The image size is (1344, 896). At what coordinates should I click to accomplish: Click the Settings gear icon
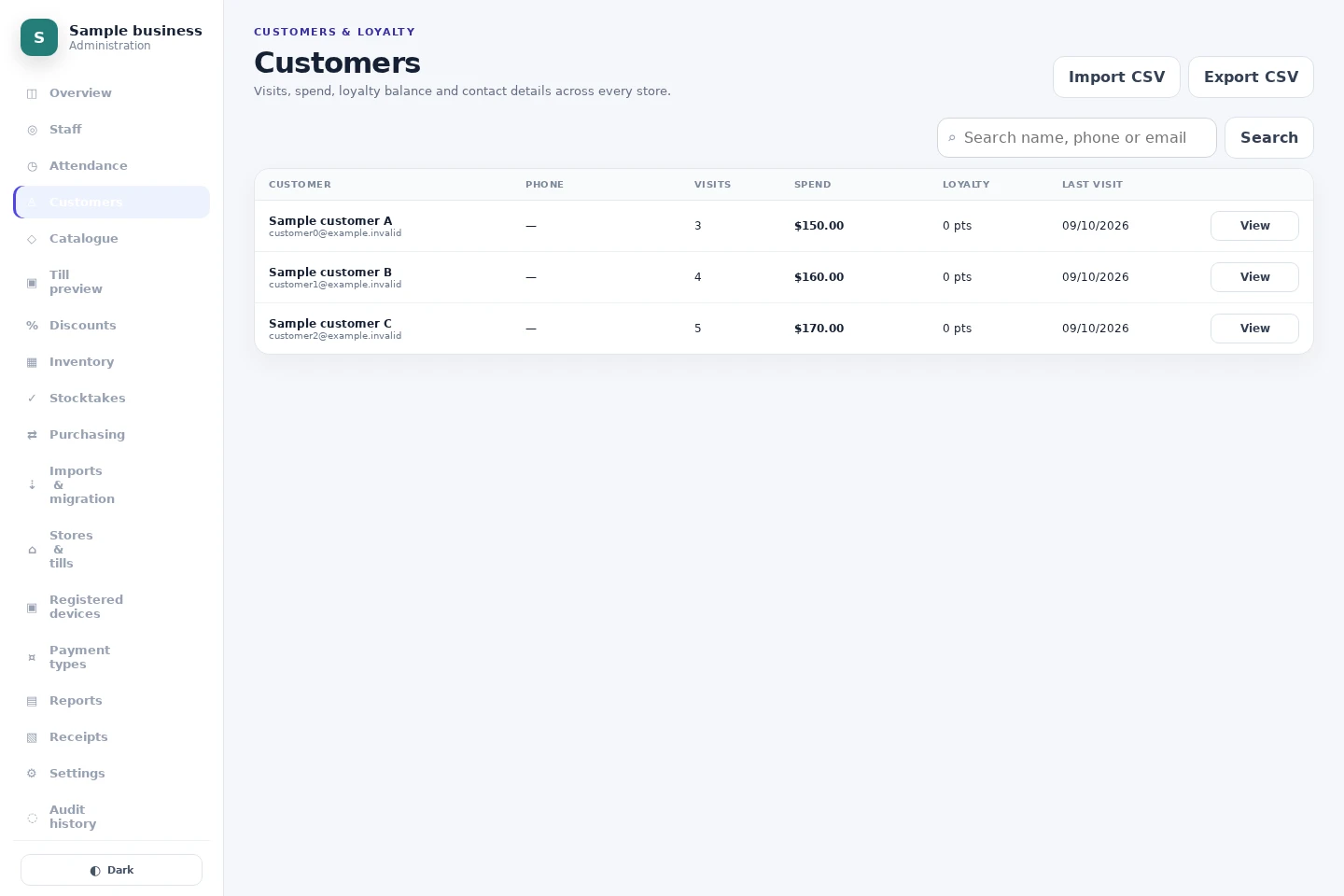click(x=32, y=774)
